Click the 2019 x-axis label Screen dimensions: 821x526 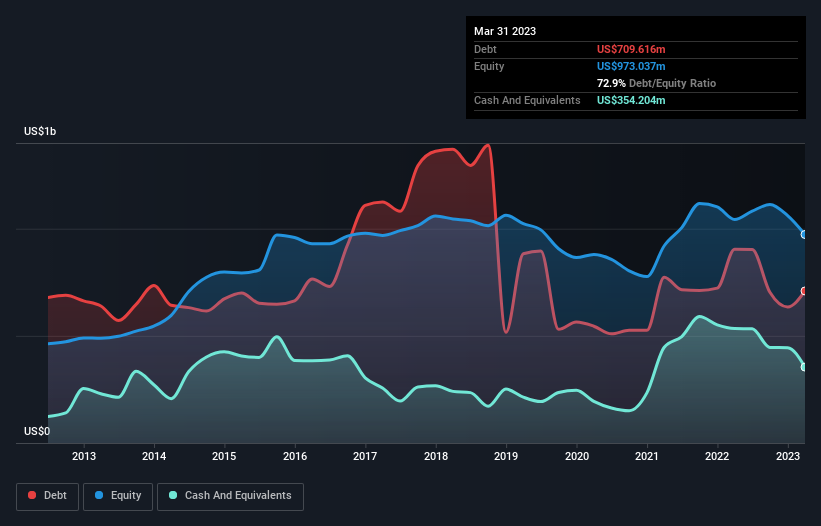(506, 456)
